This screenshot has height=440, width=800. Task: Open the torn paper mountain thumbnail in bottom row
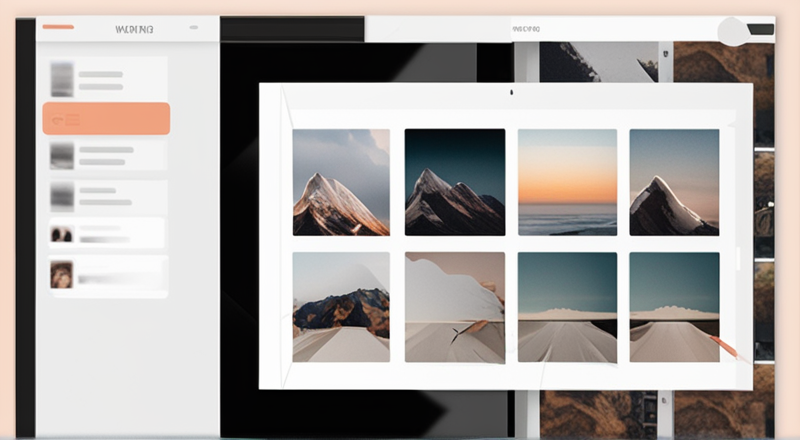[x=455, y=307]
